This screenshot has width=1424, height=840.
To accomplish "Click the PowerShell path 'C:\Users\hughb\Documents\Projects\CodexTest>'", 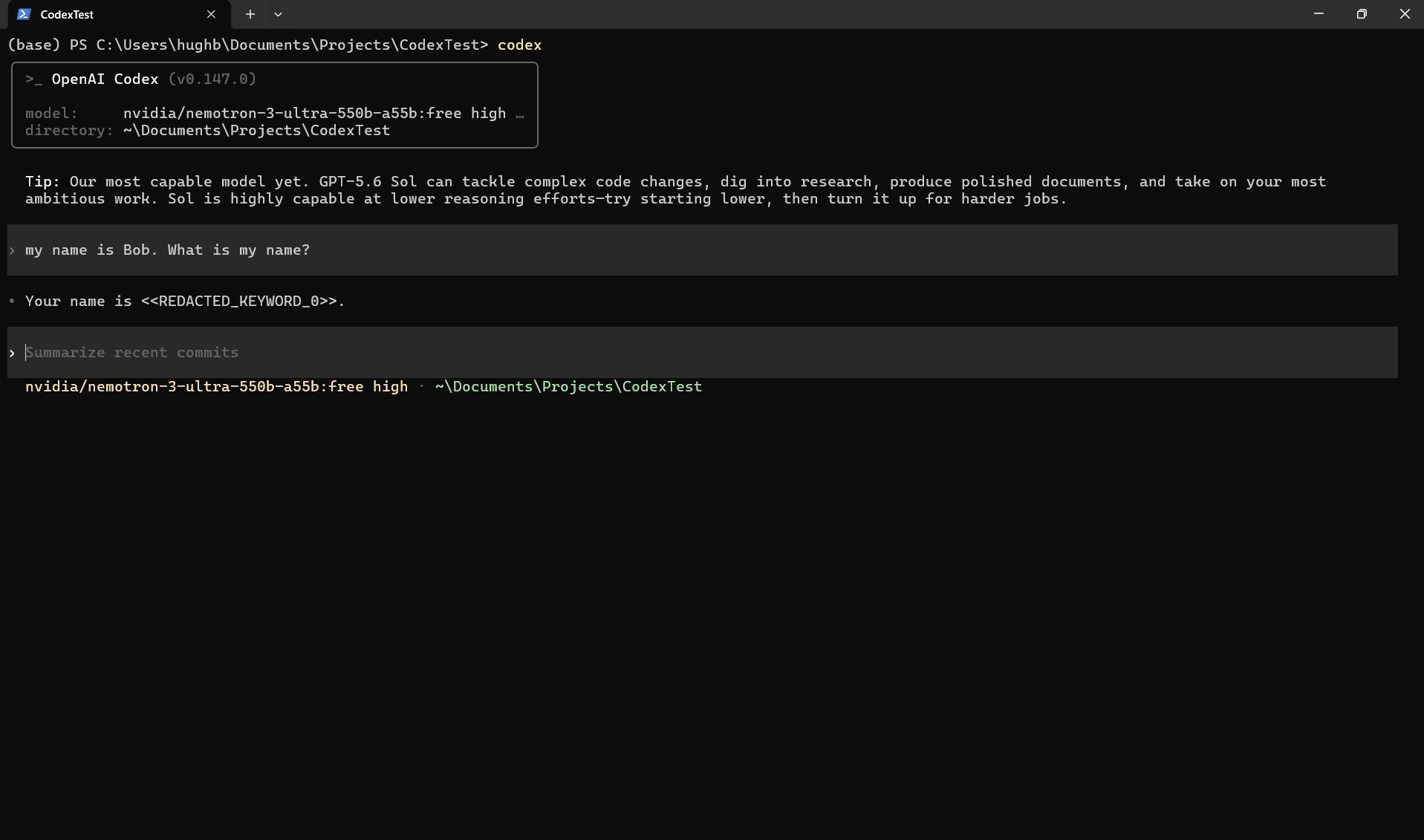I will click(x=292, y=45).
